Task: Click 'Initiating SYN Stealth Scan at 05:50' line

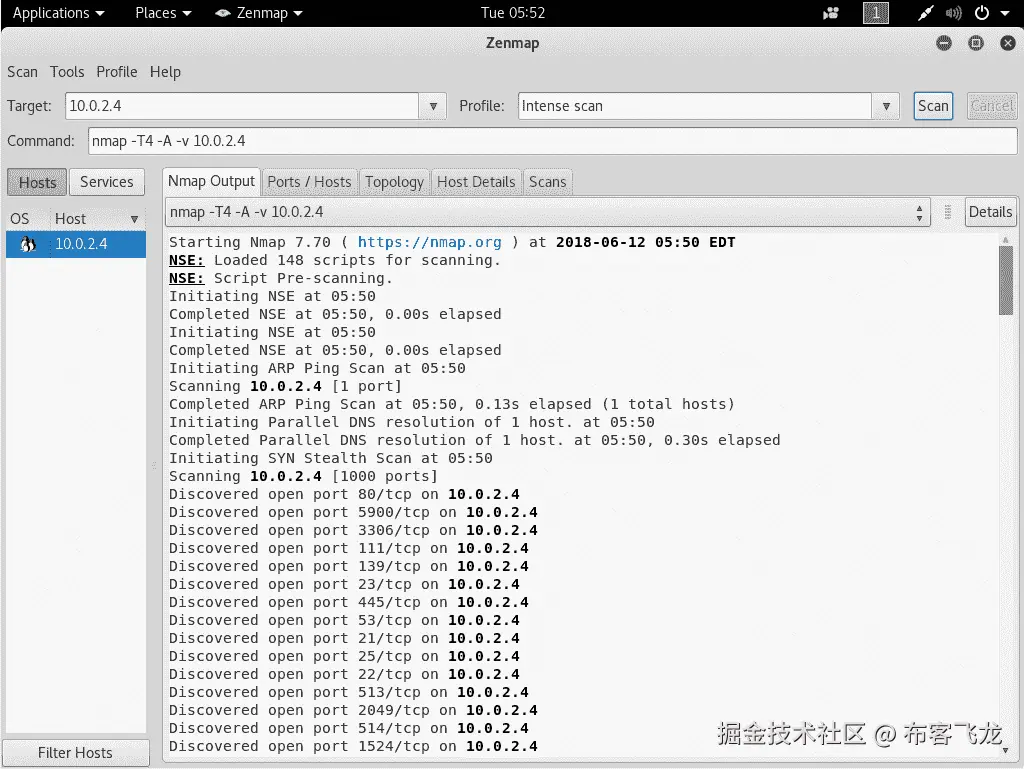Action: [x=330, y=458]
